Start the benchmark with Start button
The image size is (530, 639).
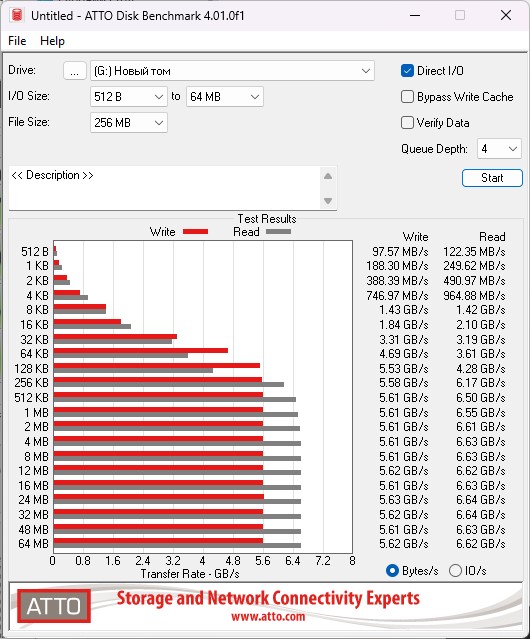[492, 178]
